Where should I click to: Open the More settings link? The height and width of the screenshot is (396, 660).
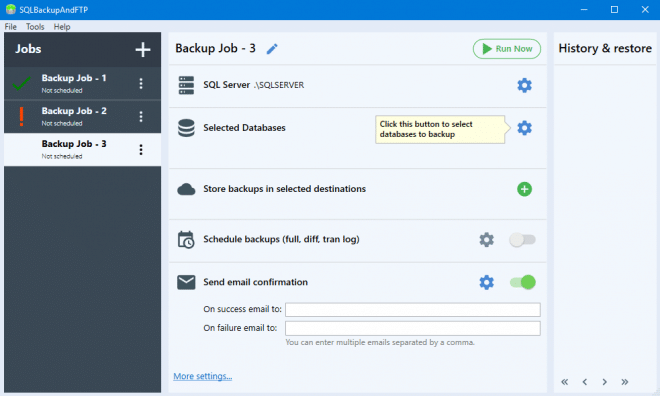(202, 376)
